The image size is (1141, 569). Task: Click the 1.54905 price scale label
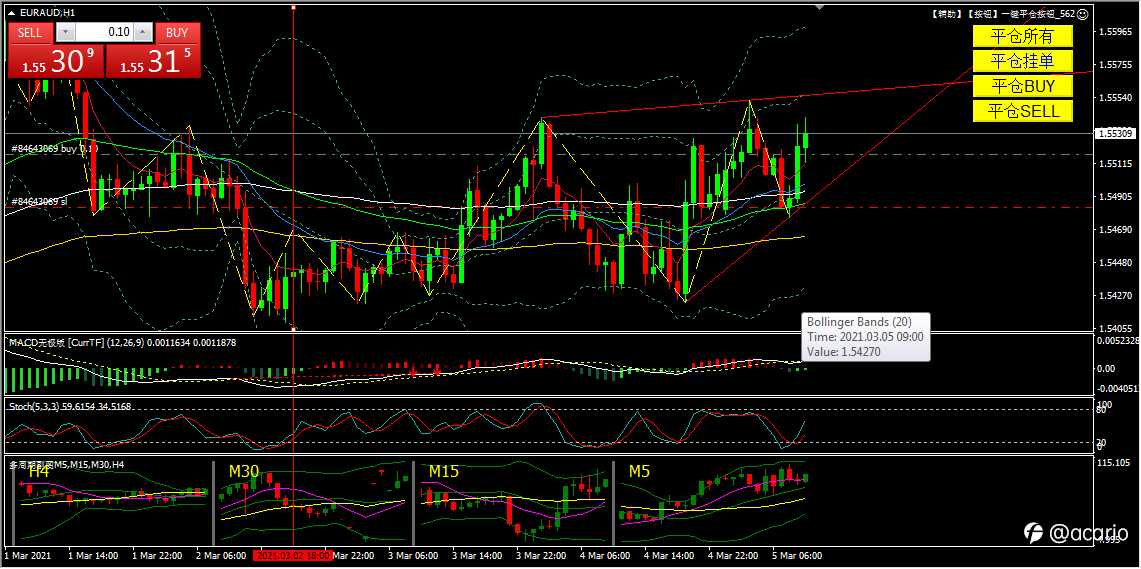tap(1115, 196)
